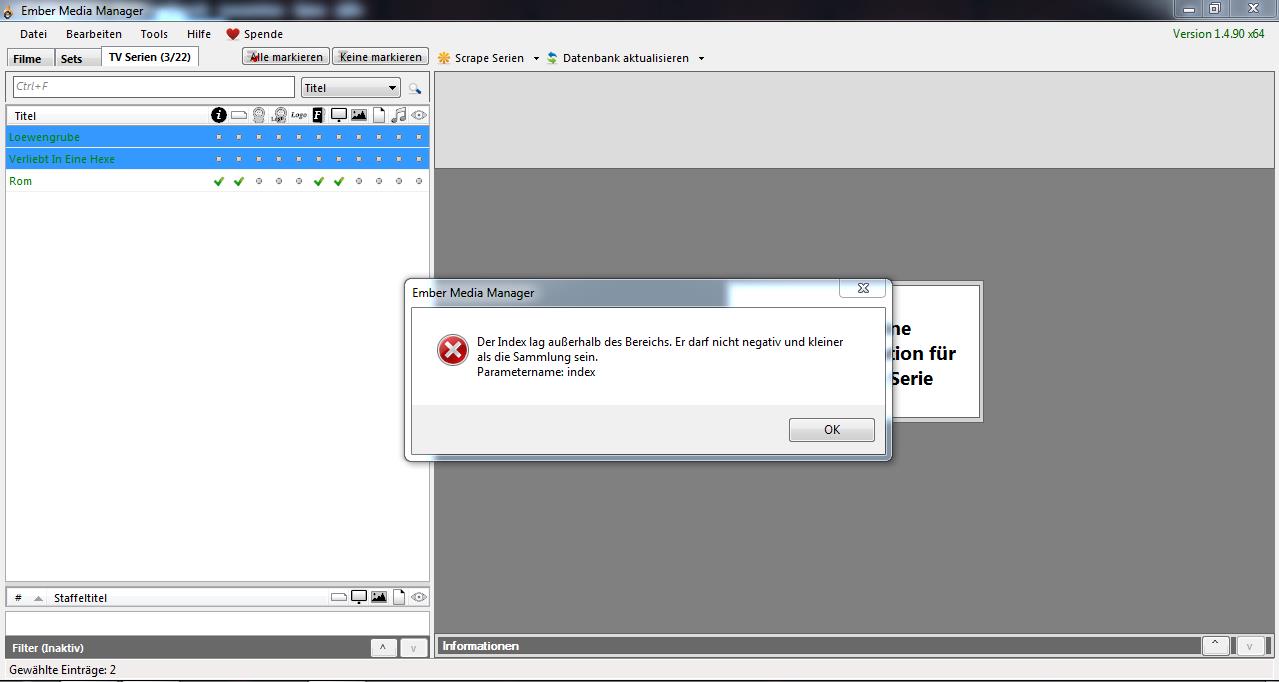Expand the Filter panel with the up arrow
This screenshot has height=682, width=1279.
tap(383, 648)
